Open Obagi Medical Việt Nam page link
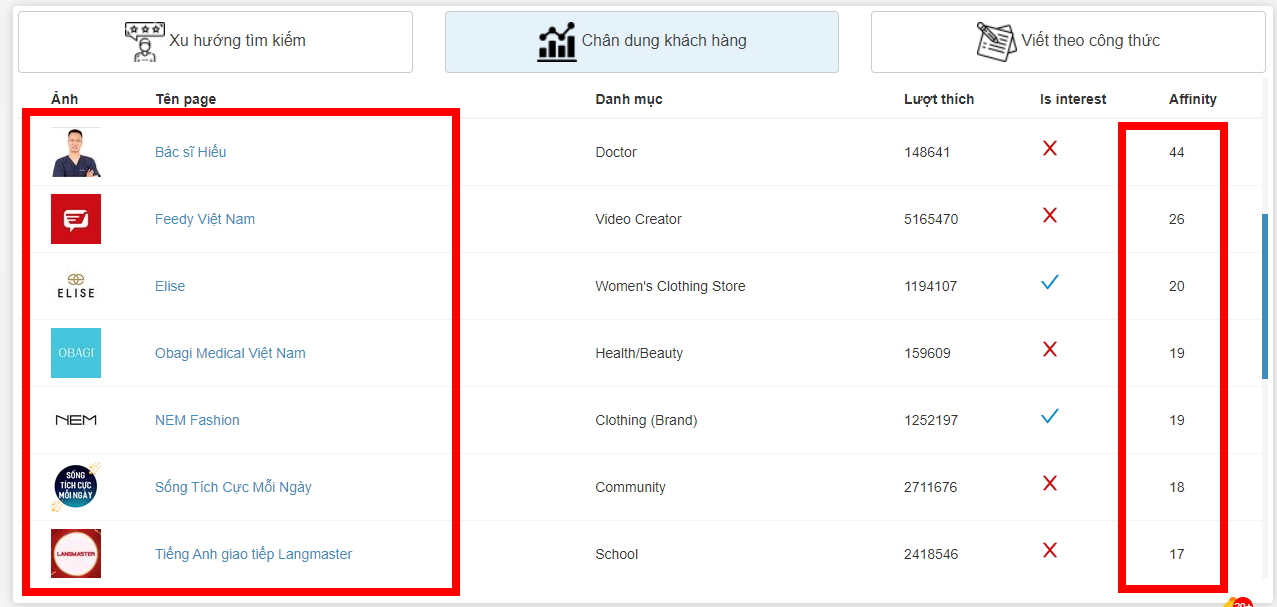This screenshot has width=1277, height=607. pos(230,353)
